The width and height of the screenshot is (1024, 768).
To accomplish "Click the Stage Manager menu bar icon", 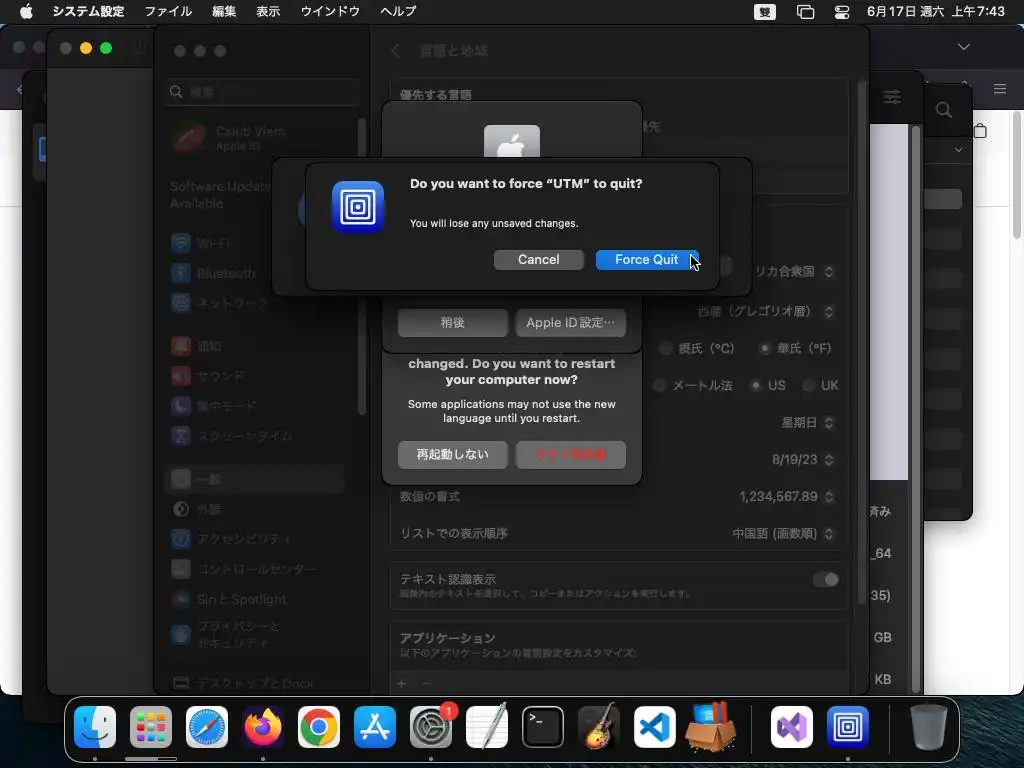I will click(x=805, y=12).
